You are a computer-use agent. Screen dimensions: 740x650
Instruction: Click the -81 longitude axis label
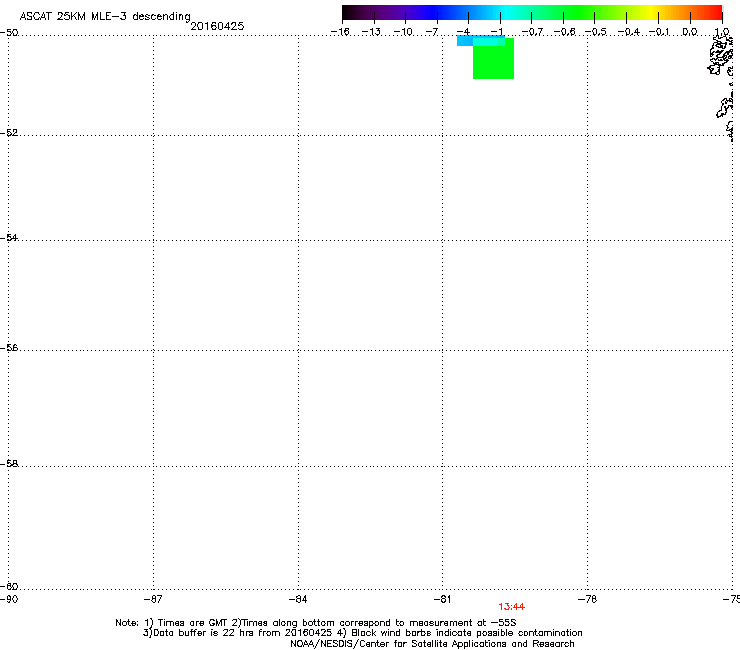point(443,599)
